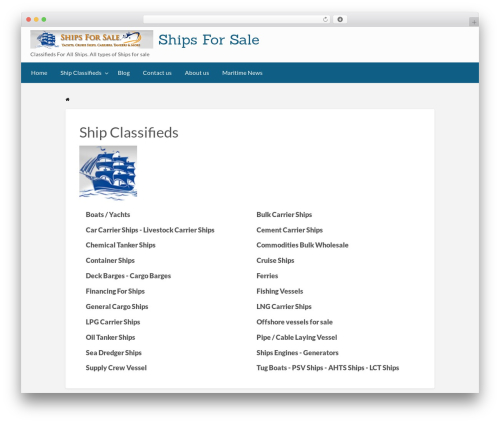Open Car Carrier Ships - Livestock Carrier Ships
500x423 pixels.
[x=150, y=230]
